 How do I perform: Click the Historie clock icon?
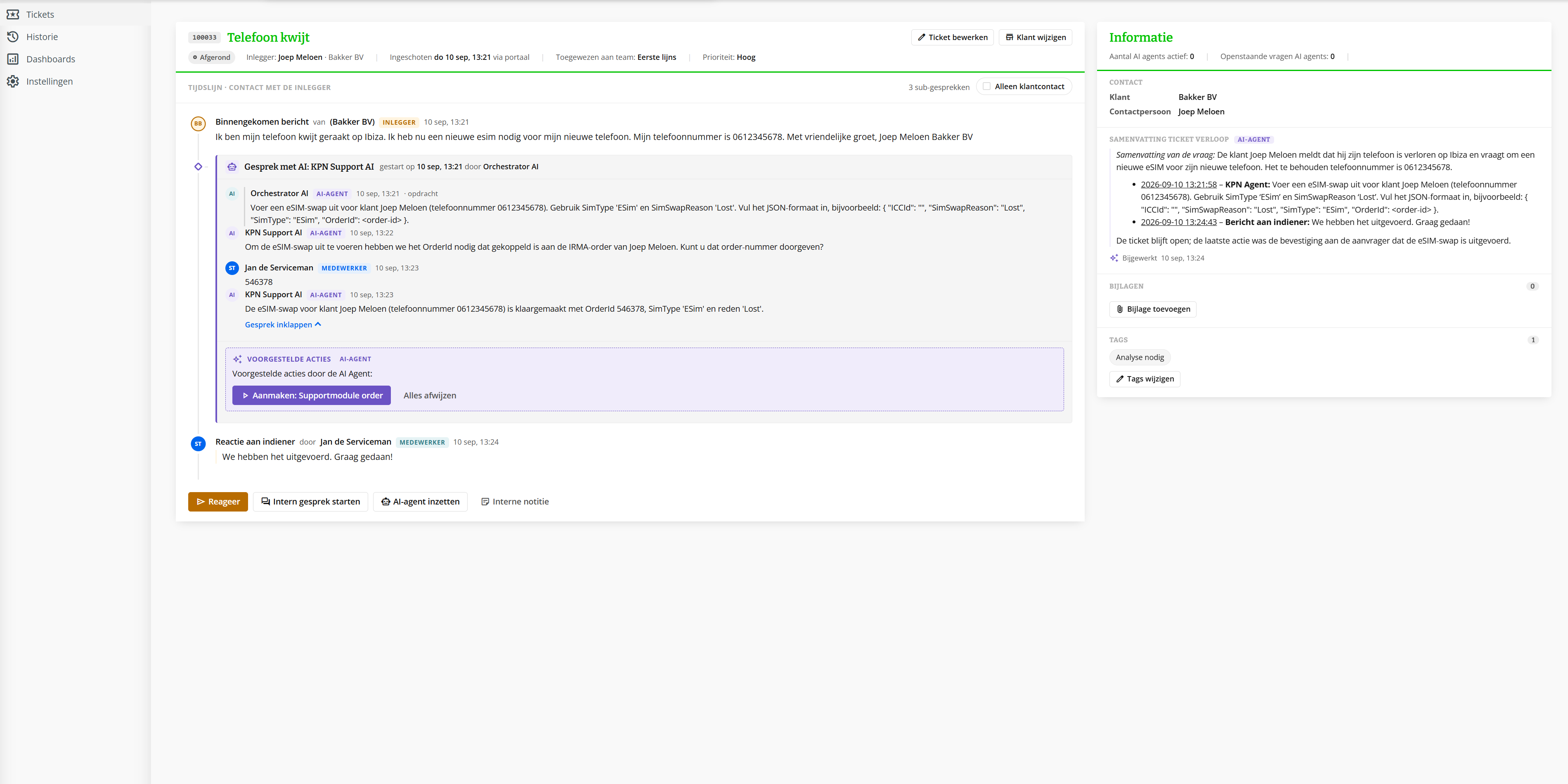tap(13, 36)
